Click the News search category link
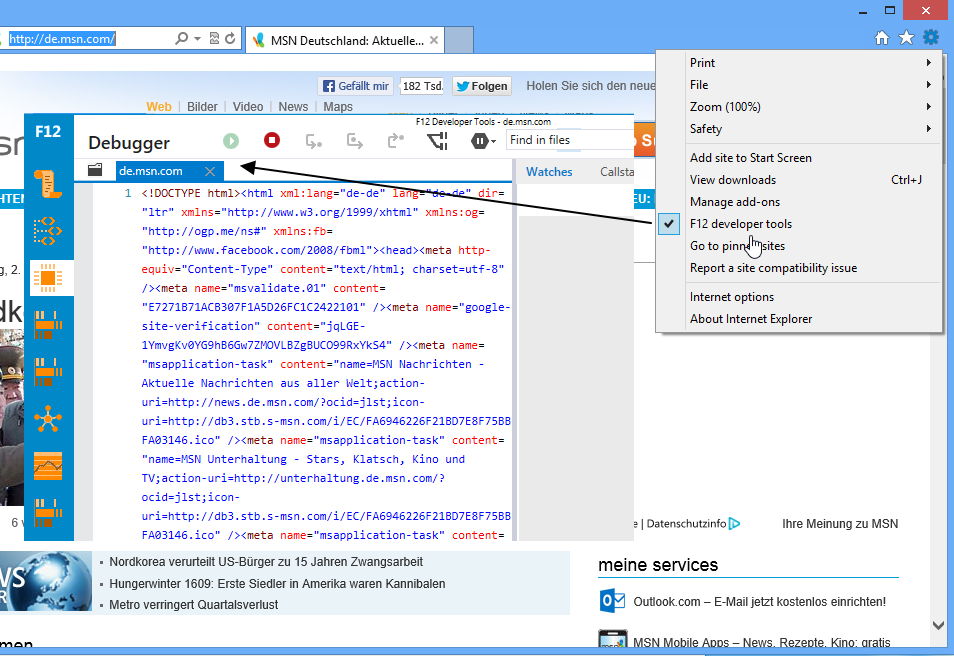The image size is (954, 656). [293, 106]
